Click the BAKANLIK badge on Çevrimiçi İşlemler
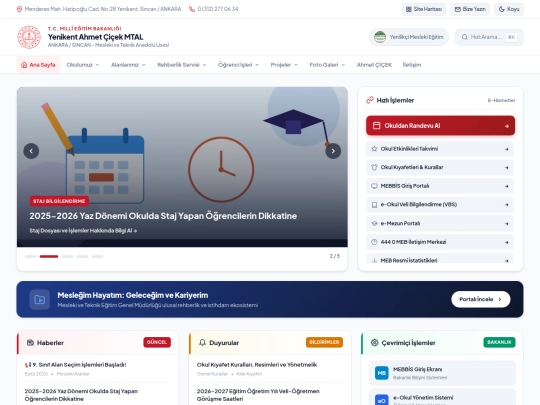Screen dimensions: 540x405 tap(499, 342)
